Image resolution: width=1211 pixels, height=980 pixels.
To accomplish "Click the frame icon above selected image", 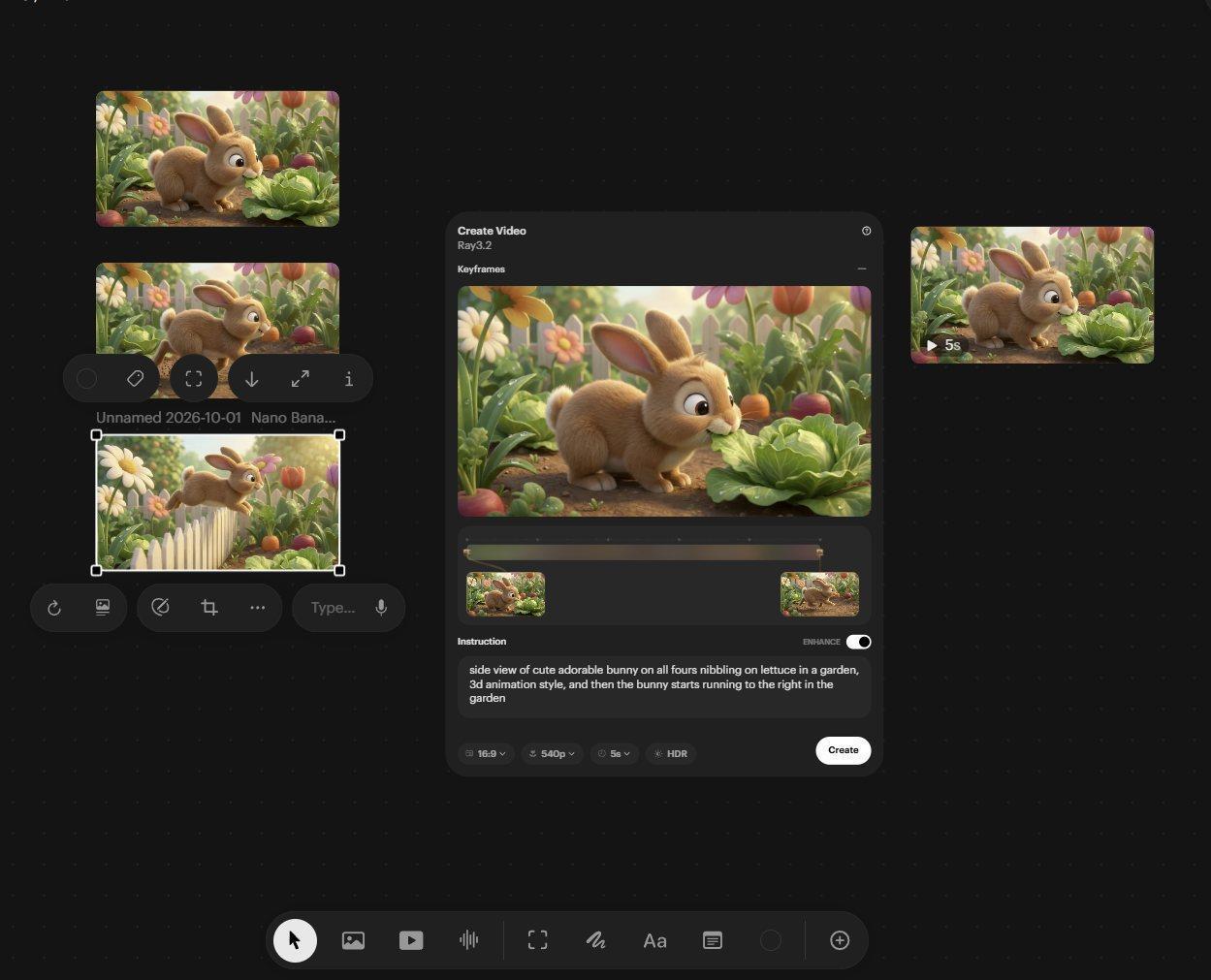I will tap(194, 379).
